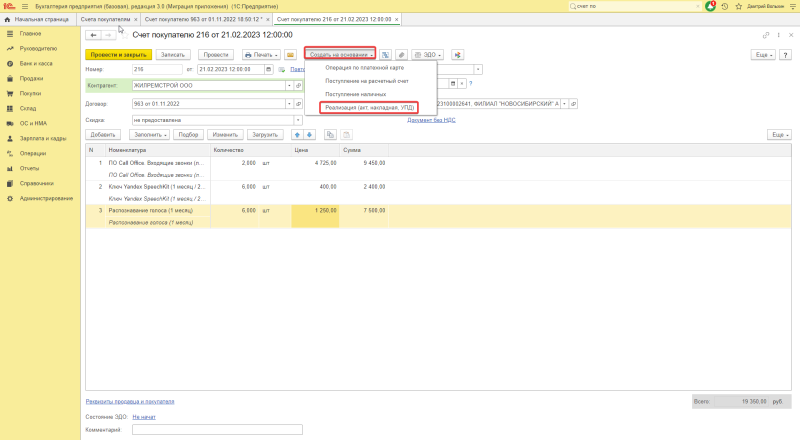Click the related documents structure icon
This screenshot has height=440, width=800.
click(385, 55)
